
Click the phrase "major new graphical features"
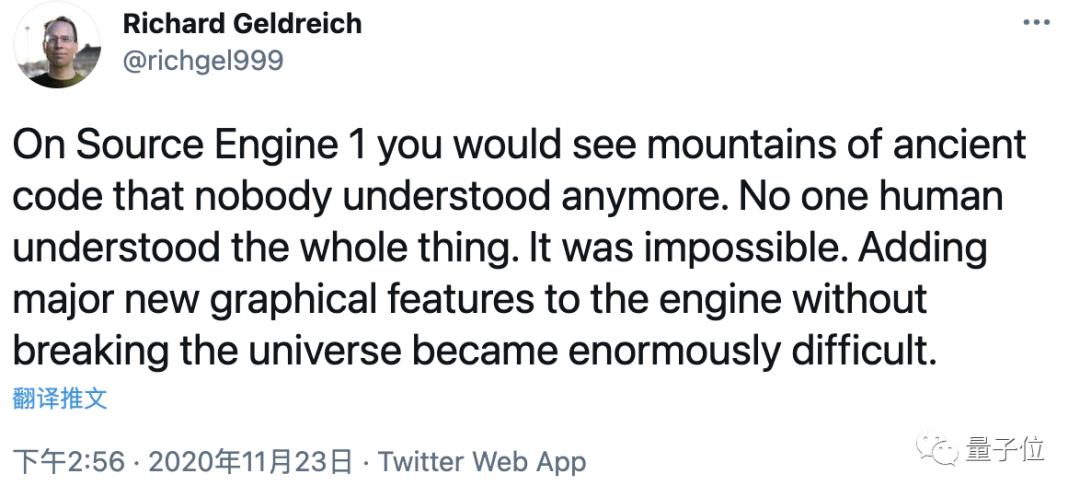(273, 300)
